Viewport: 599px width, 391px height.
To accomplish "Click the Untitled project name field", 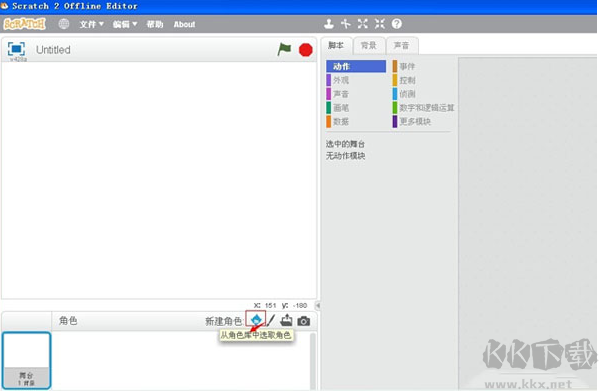I will pyautogui.click(x=53, y=50).
